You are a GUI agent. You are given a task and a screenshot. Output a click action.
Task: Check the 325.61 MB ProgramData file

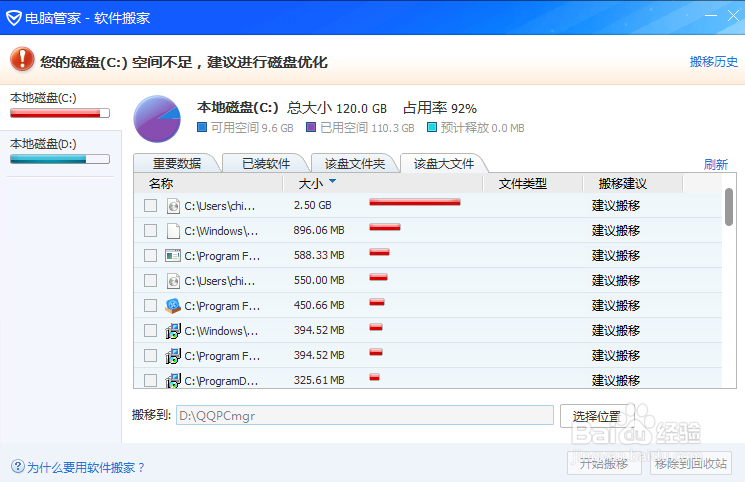pyautogui.click(x=151, y=380)
